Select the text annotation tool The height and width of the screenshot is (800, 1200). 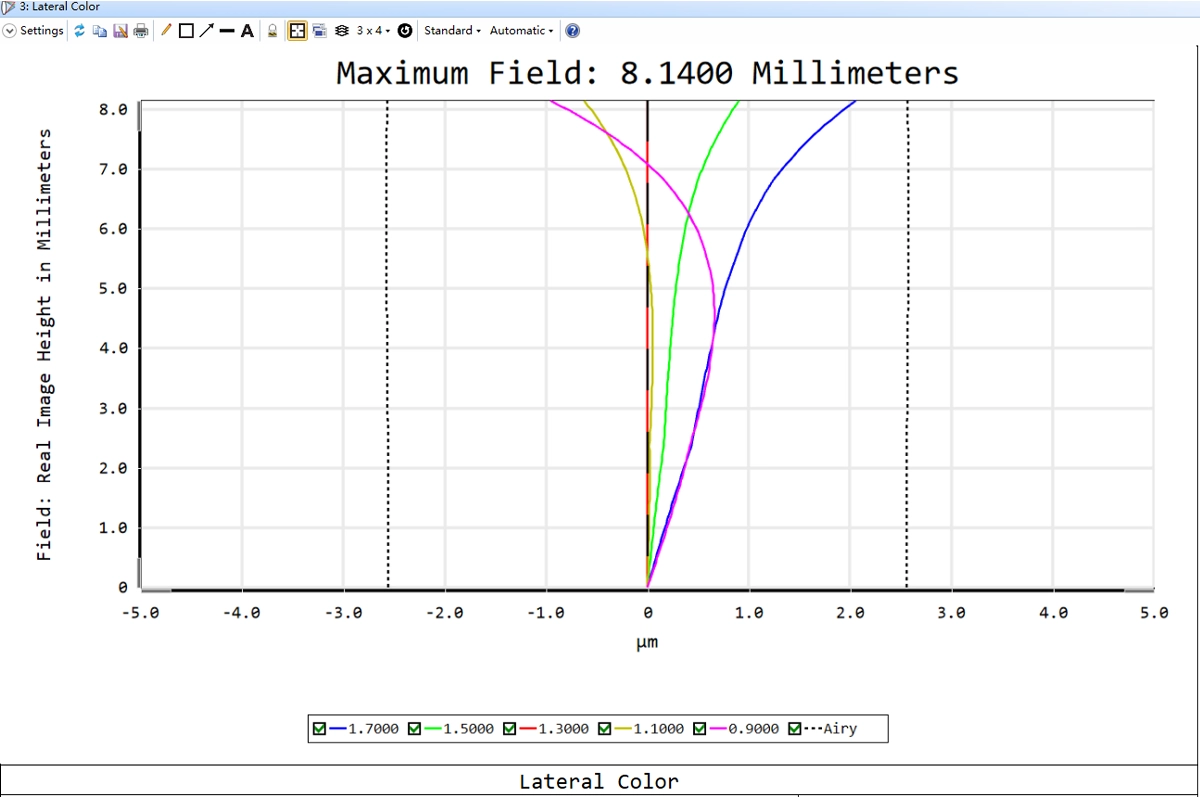coord(247,31)
